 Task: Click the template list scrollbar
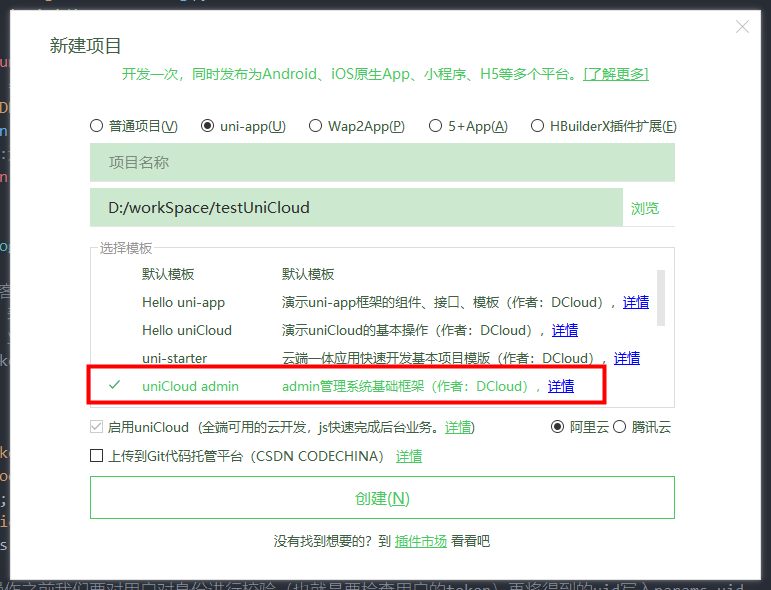(661, 298)
